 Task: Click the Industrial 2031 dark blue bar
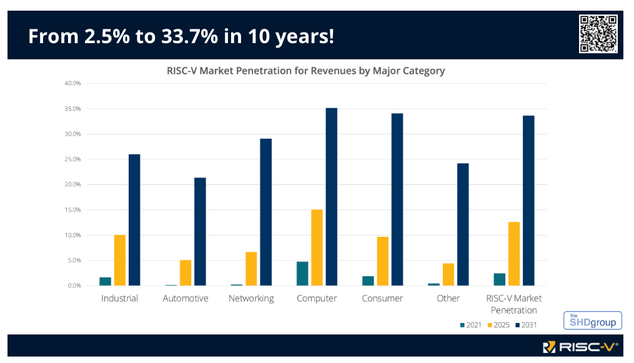click(134, 220)
